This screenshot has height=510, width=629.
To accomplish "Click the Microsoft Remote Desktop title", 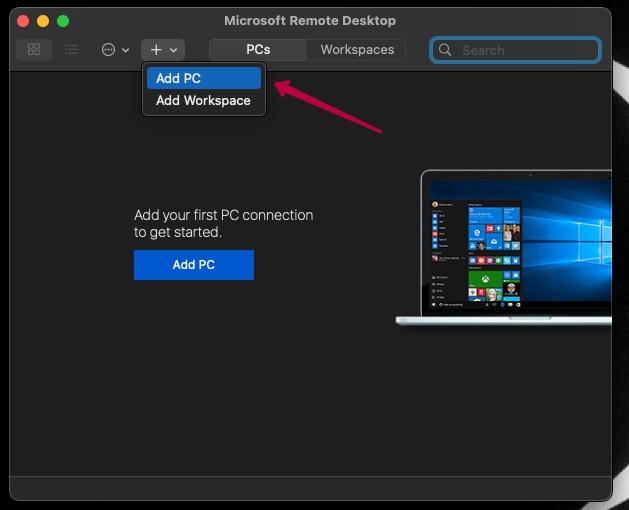I will 310,20.
